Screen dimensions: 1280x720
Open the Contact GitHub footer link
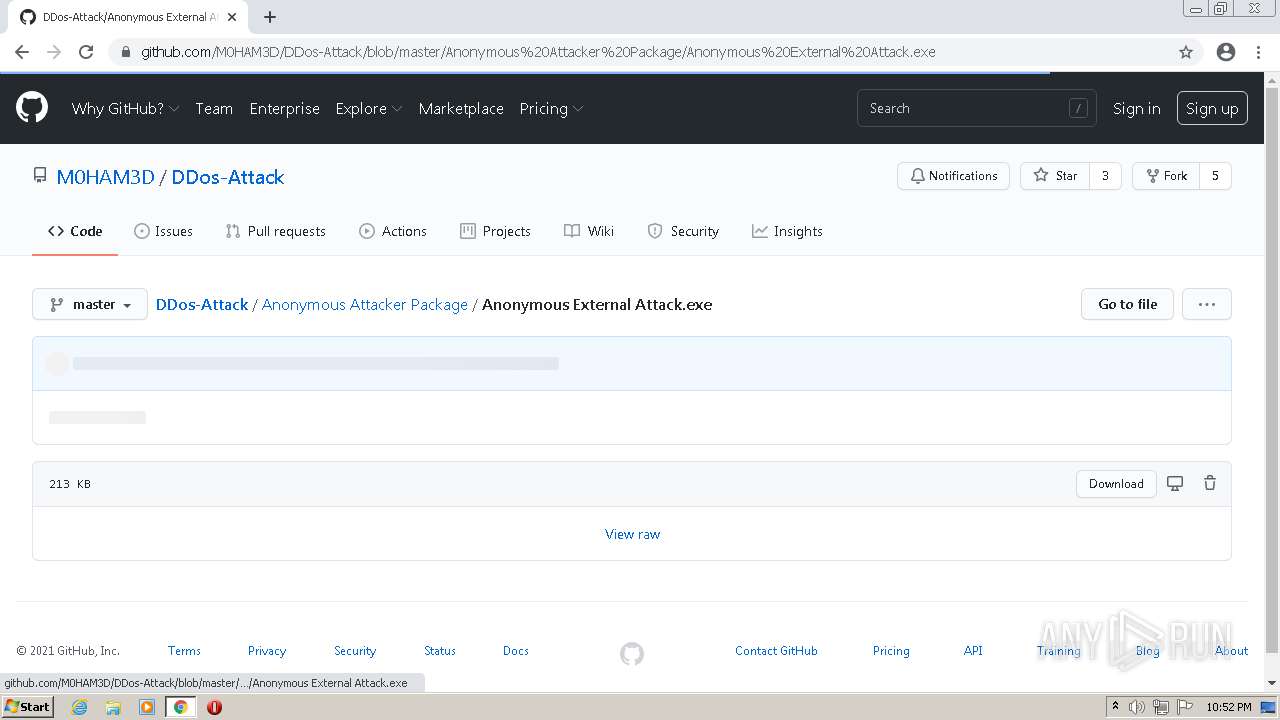point(776,650)
